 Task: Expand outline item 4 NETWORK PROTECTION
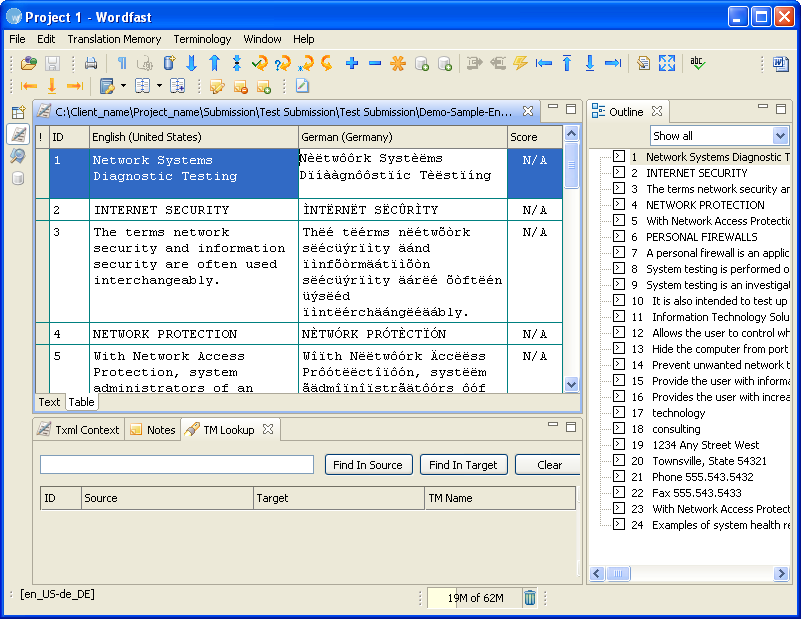point(619,204)
